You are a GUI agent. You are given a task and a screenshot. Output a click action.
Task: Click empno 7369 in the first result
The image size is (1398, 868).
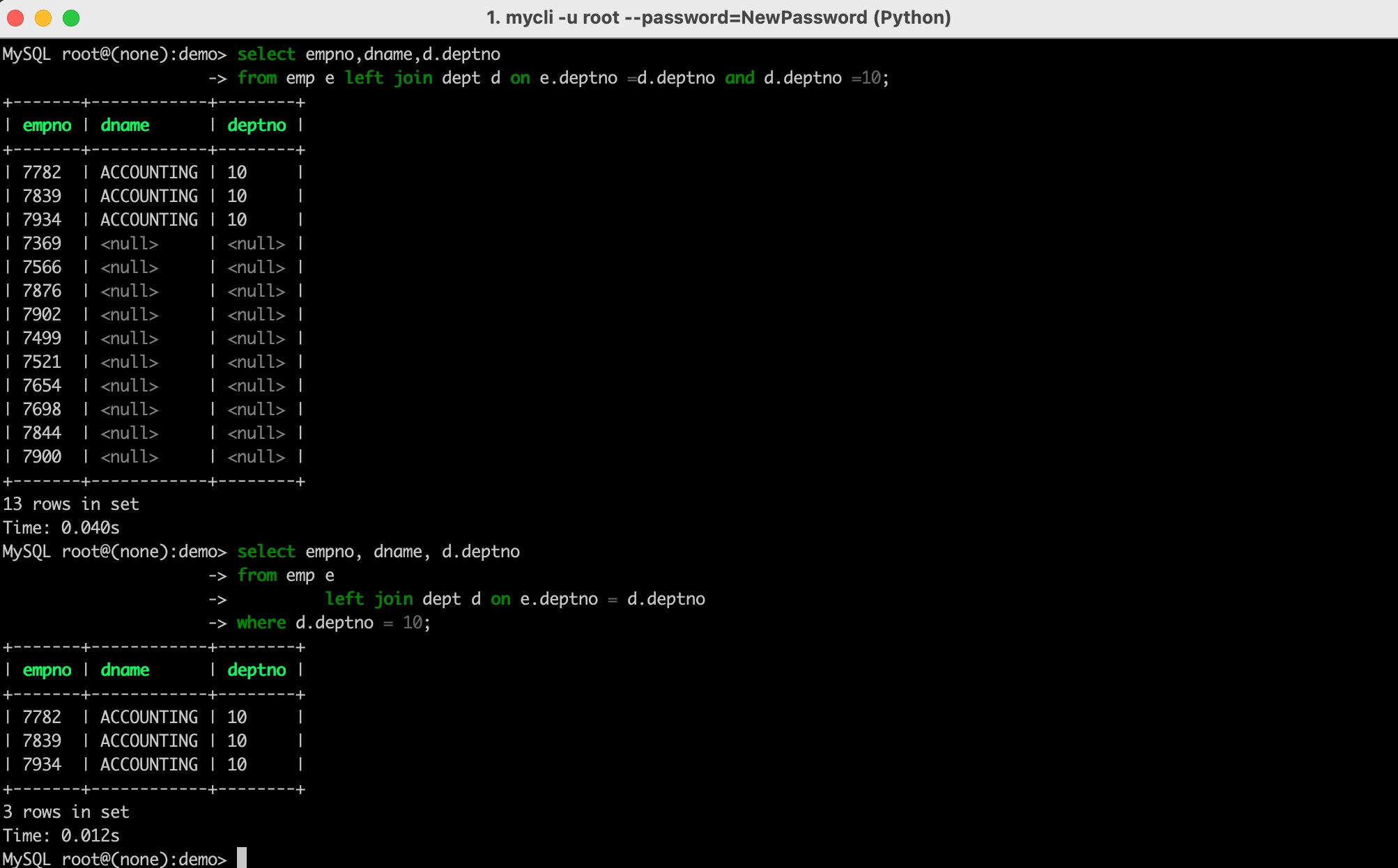(42, 244)
